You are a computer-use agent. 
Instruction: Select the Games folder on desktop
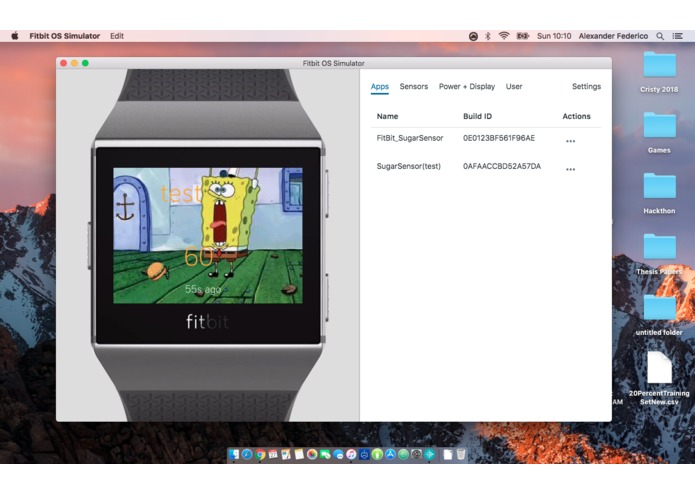coord(660,132)
